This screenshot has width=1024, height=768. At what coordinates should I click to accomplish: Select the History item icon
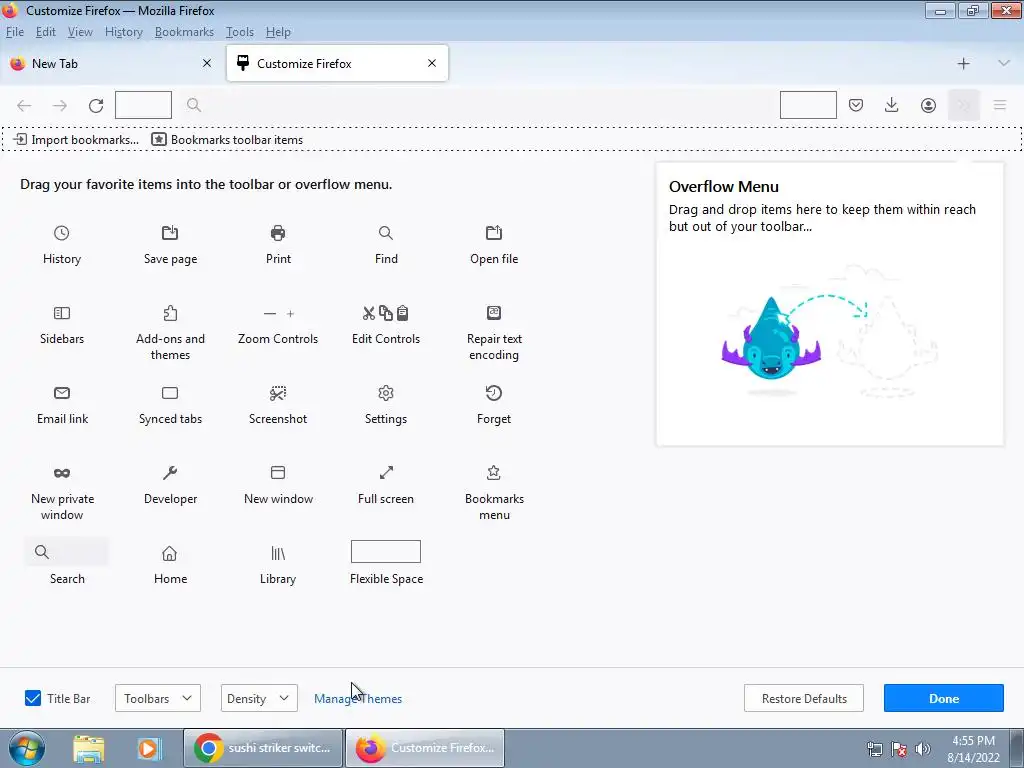61,233
